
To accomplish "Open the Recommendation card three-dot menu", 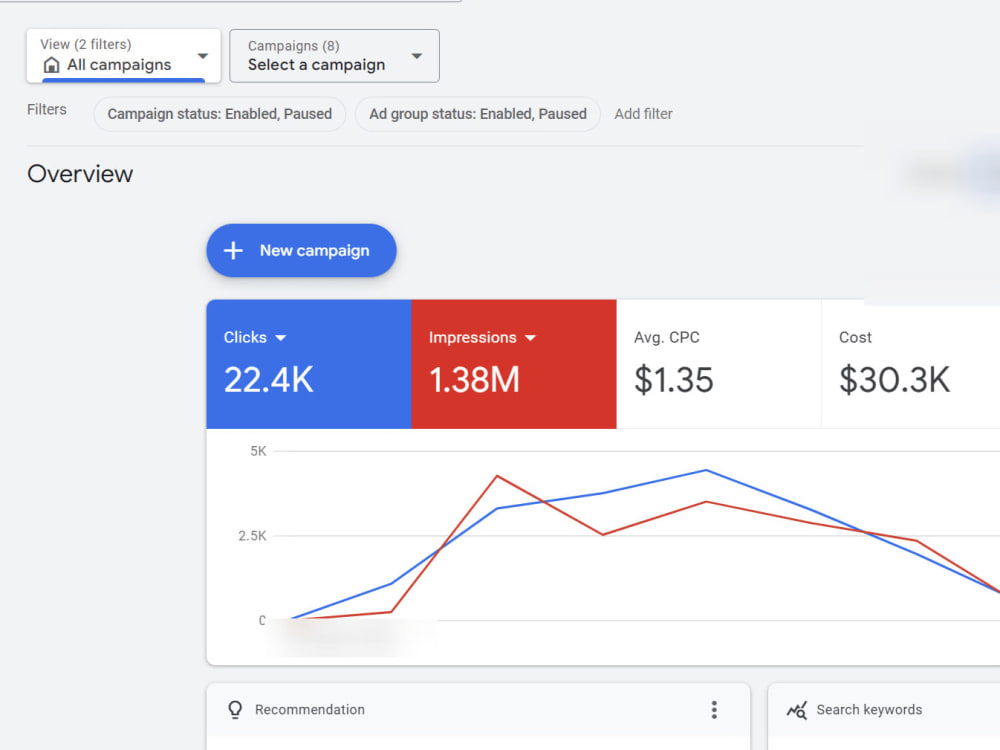I will pyautogui.click(x=714, y=710).
